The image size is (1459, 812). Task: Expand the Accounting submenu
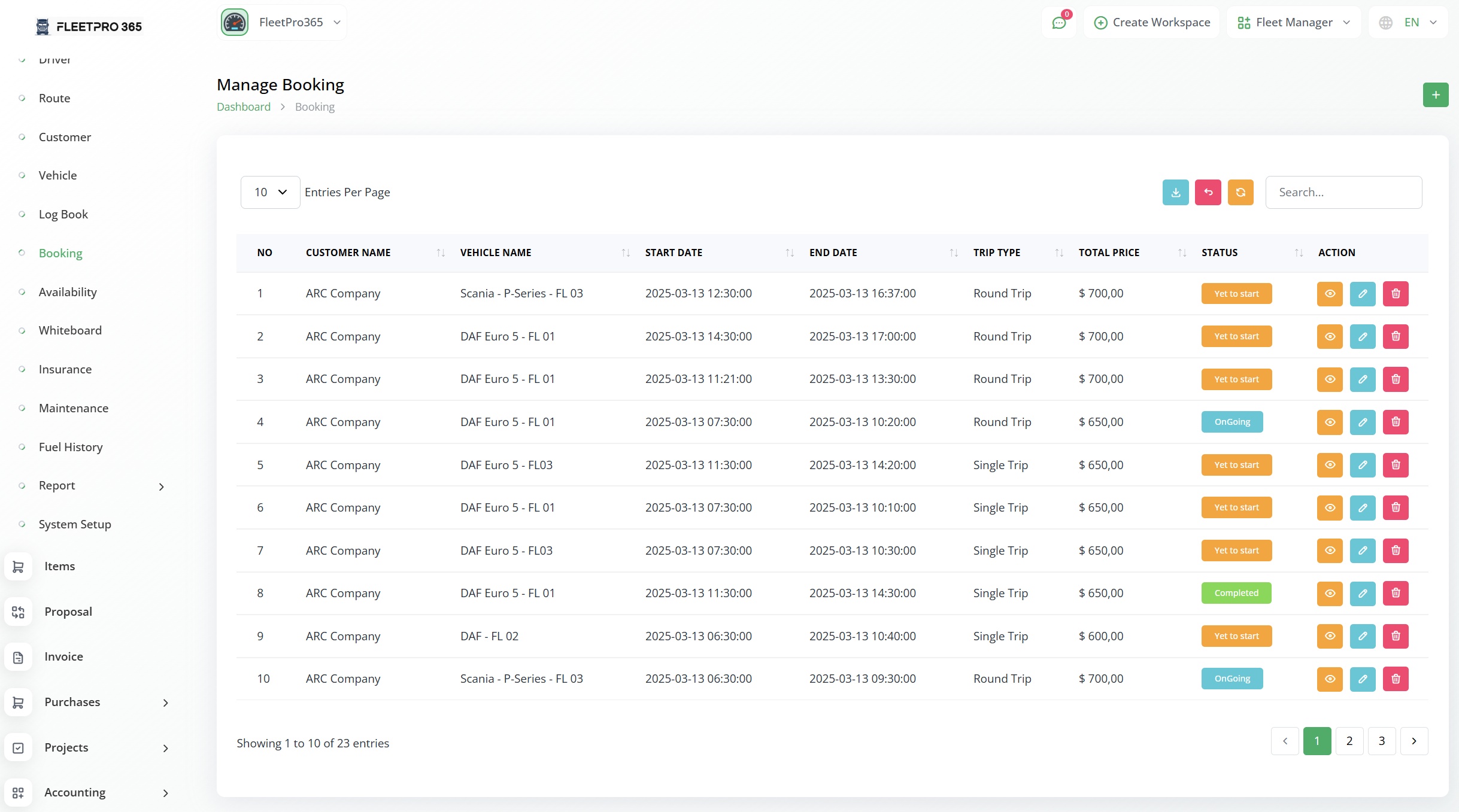(166, 793)
